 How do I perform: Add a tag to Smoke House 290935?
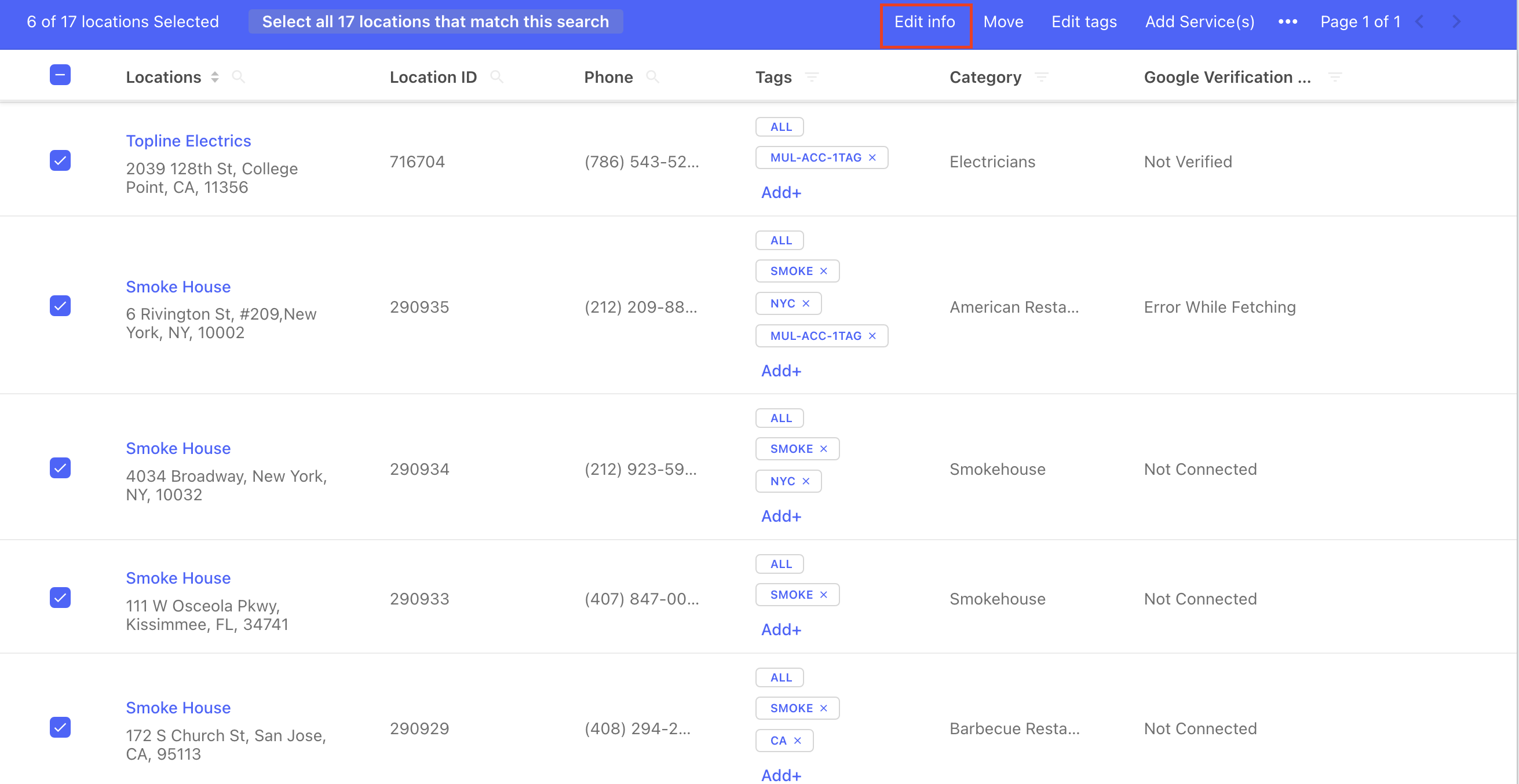[x=781, y=371]
